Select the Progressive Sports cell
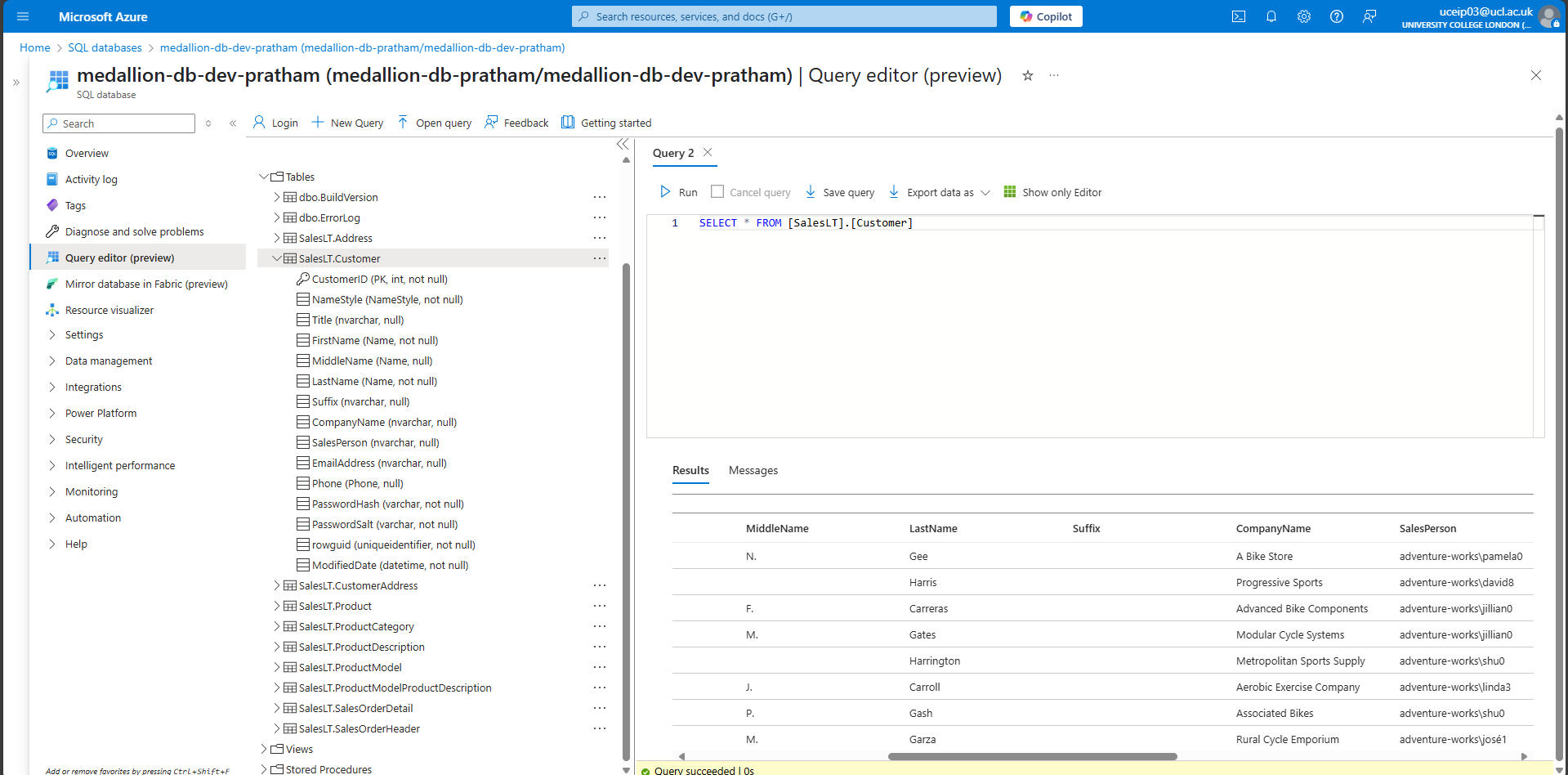Image resolution: width=1568 pixels, height=775 pixels. tap(1280, 582)
